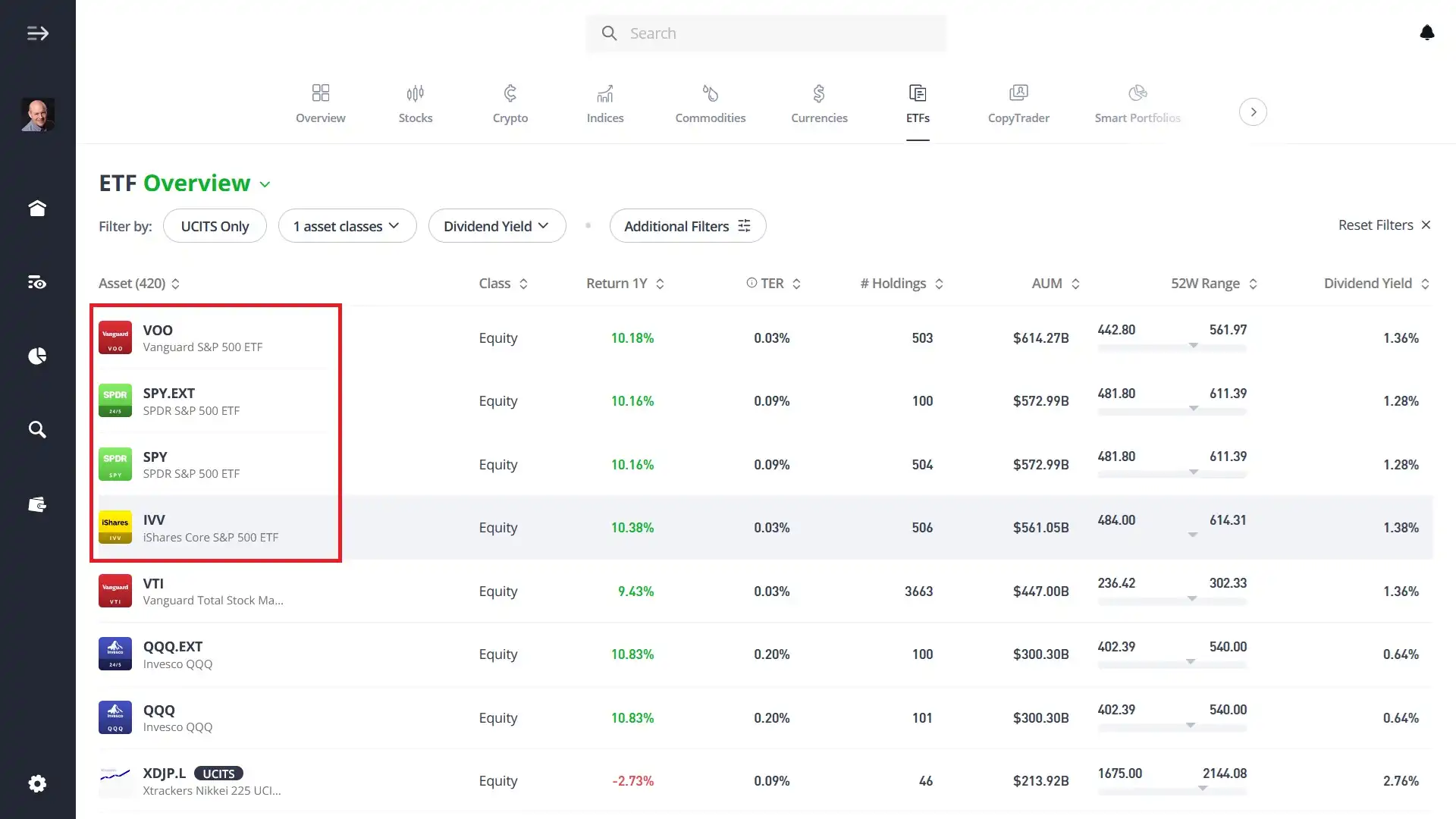Open the Discover magnifier sidebar icon
Screen dimensions: 1456x819
point(37,430)
